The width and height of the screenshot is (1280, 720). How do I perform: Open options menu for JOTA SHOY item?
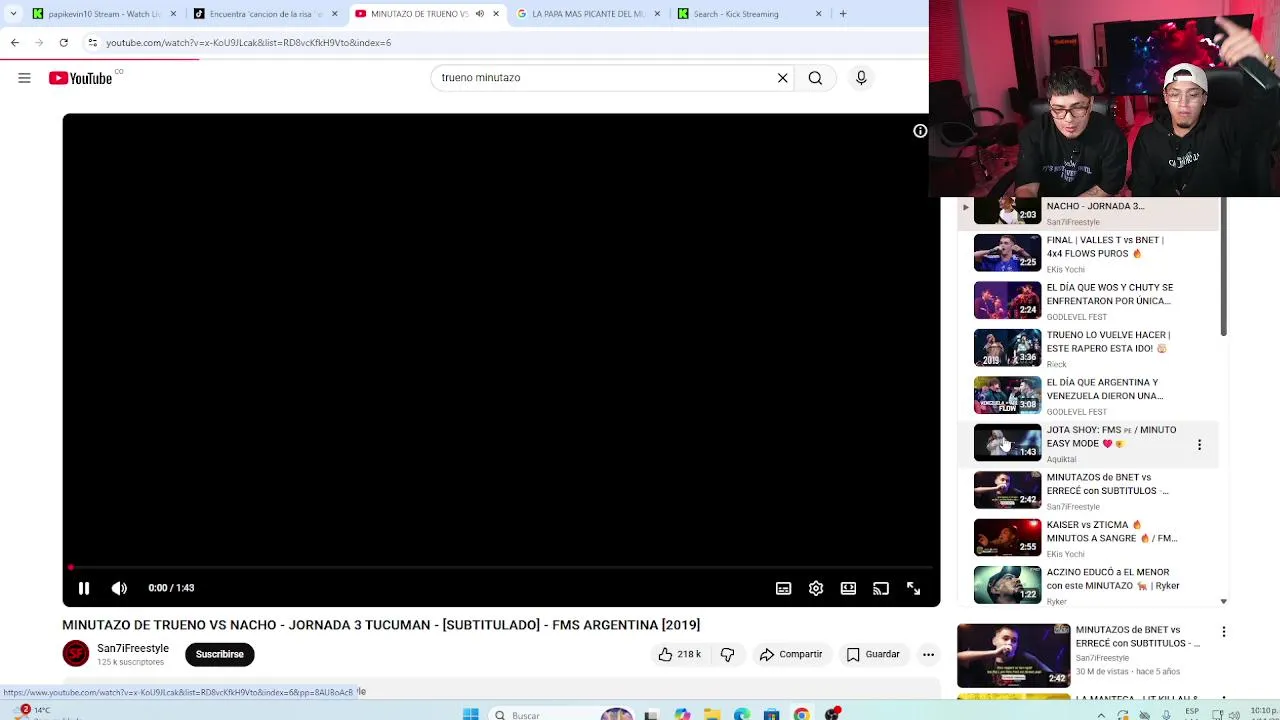1199,444
